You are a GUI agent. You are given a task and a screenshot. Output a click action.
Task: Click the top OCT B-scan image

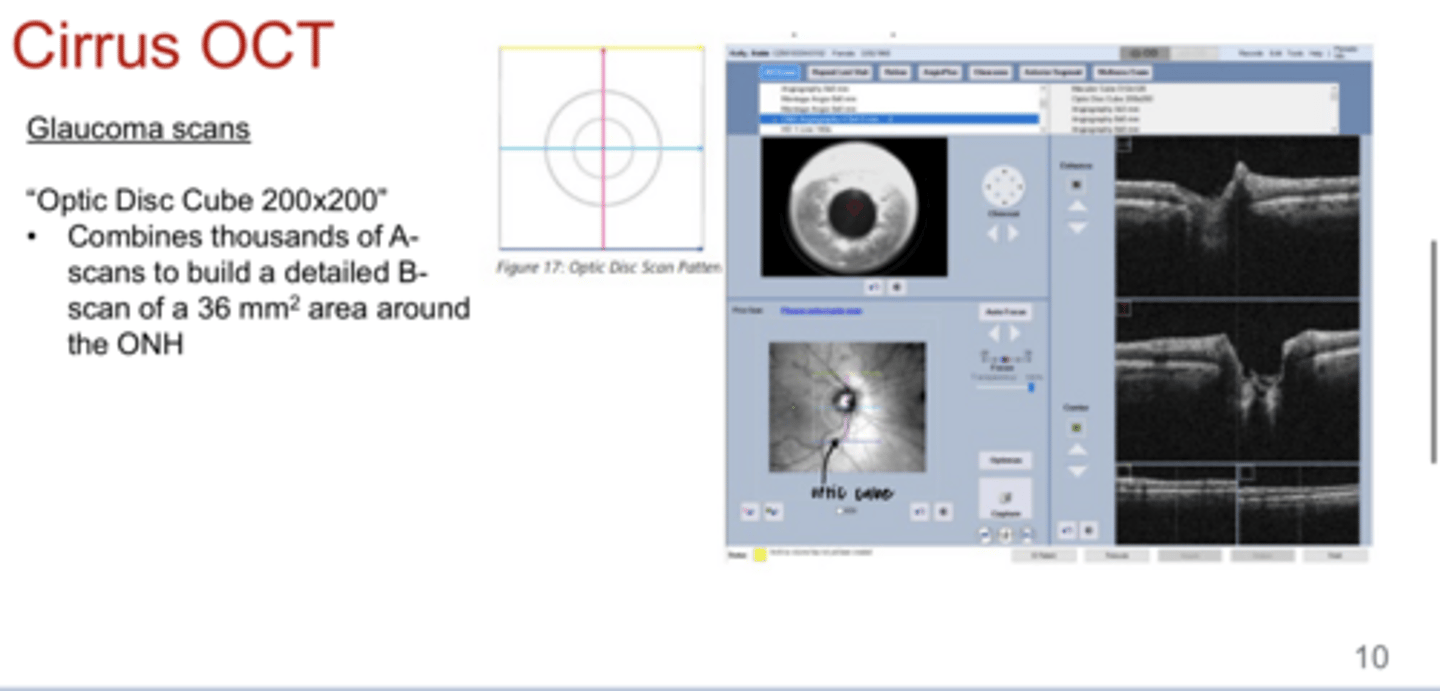coord(1237,216)
